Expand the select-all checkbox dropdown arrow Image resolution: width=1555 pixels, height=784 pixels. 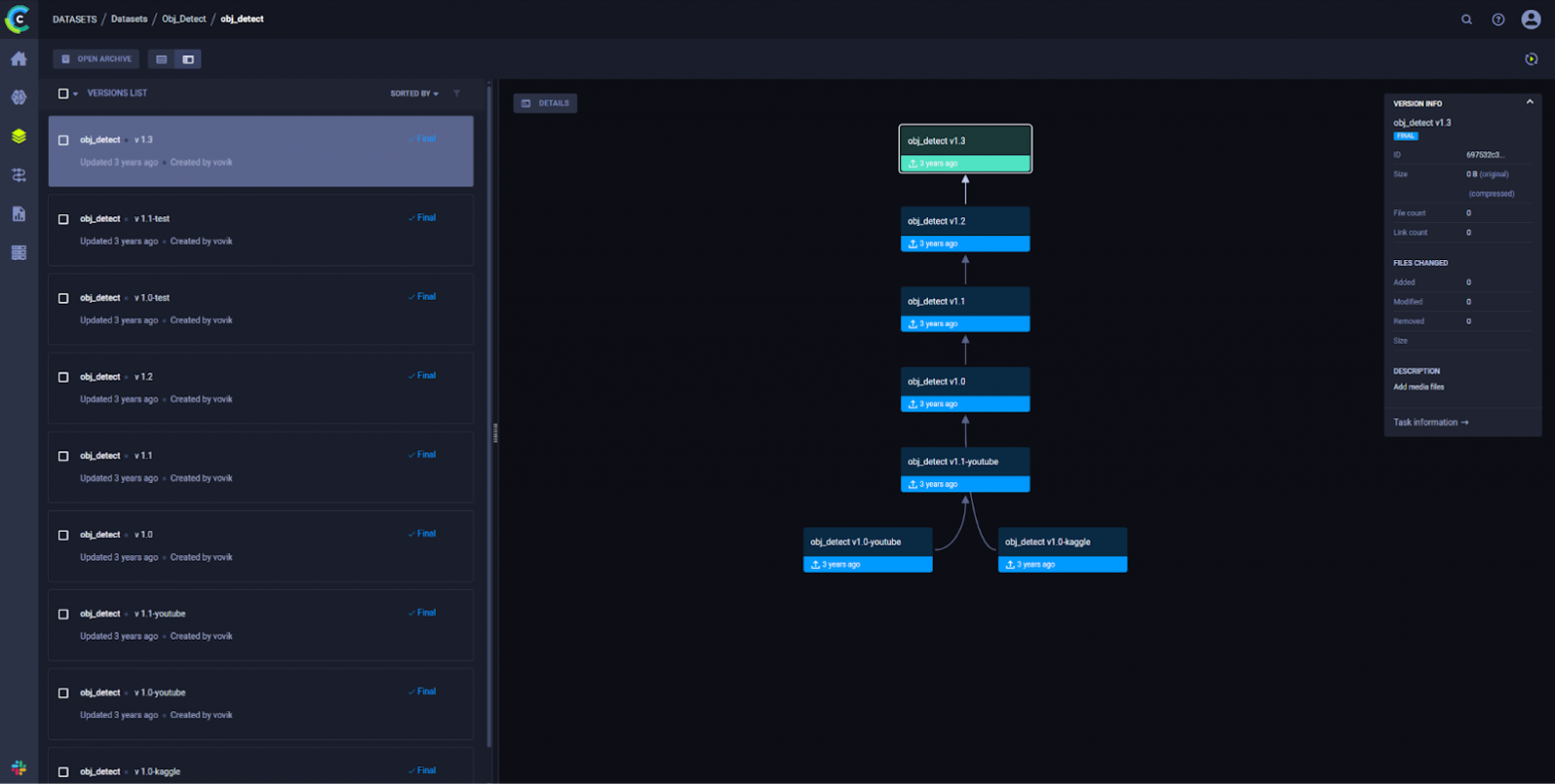pos(76,95)
